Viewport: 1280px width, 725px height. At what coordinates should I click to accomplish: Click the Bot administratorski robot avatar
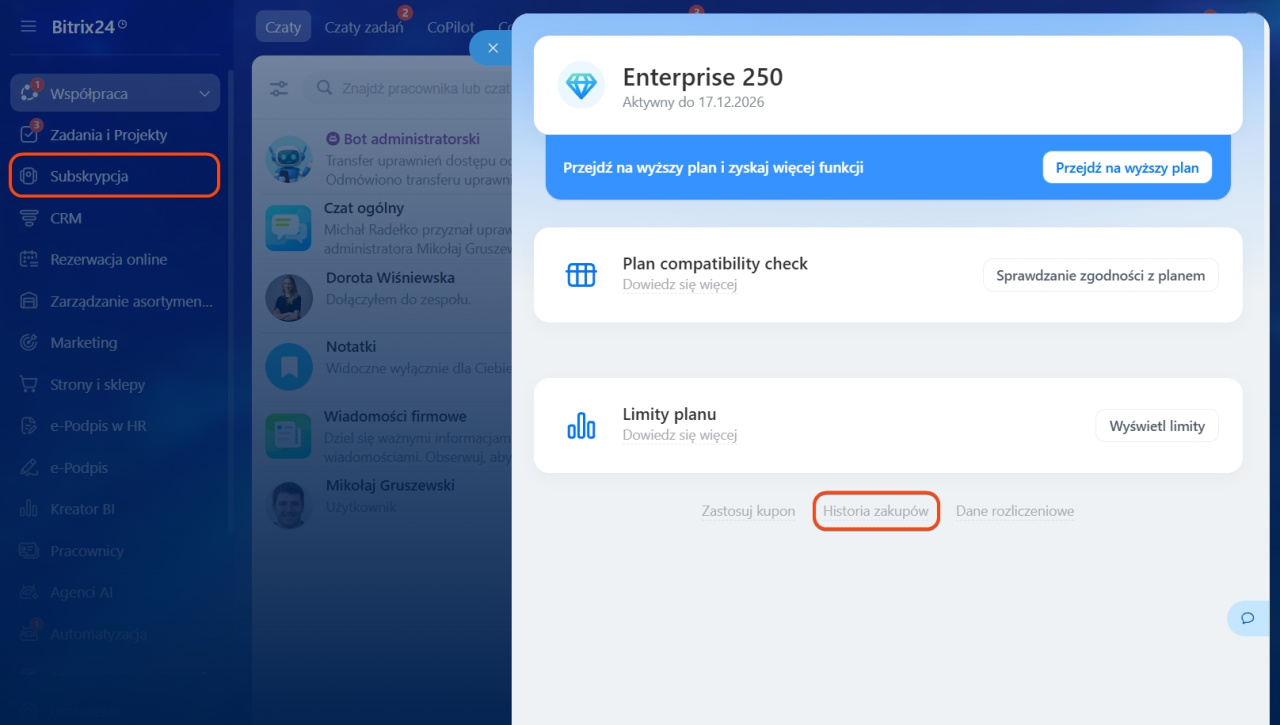(289, 160)
